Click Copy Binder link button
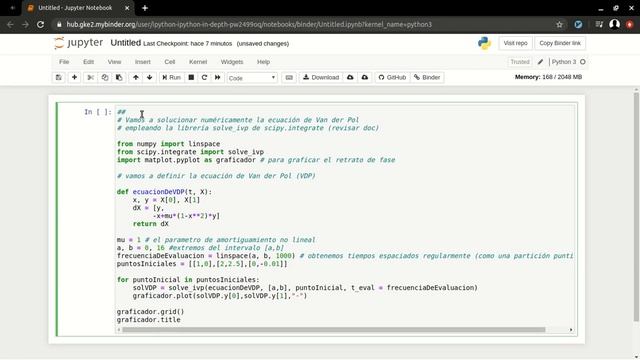 (x=560, y=43)
